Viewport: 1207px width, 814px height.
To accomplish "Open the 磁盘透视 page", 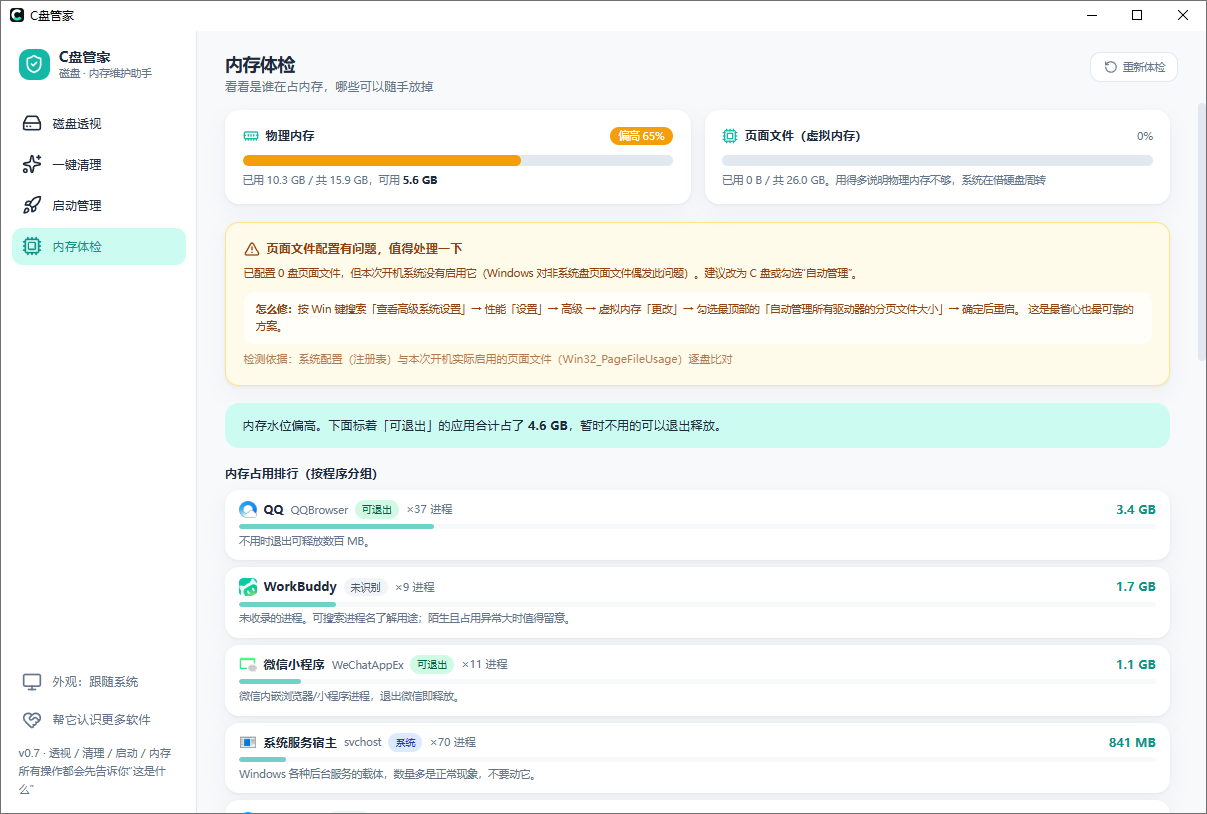I will click(x=99, y=123).
